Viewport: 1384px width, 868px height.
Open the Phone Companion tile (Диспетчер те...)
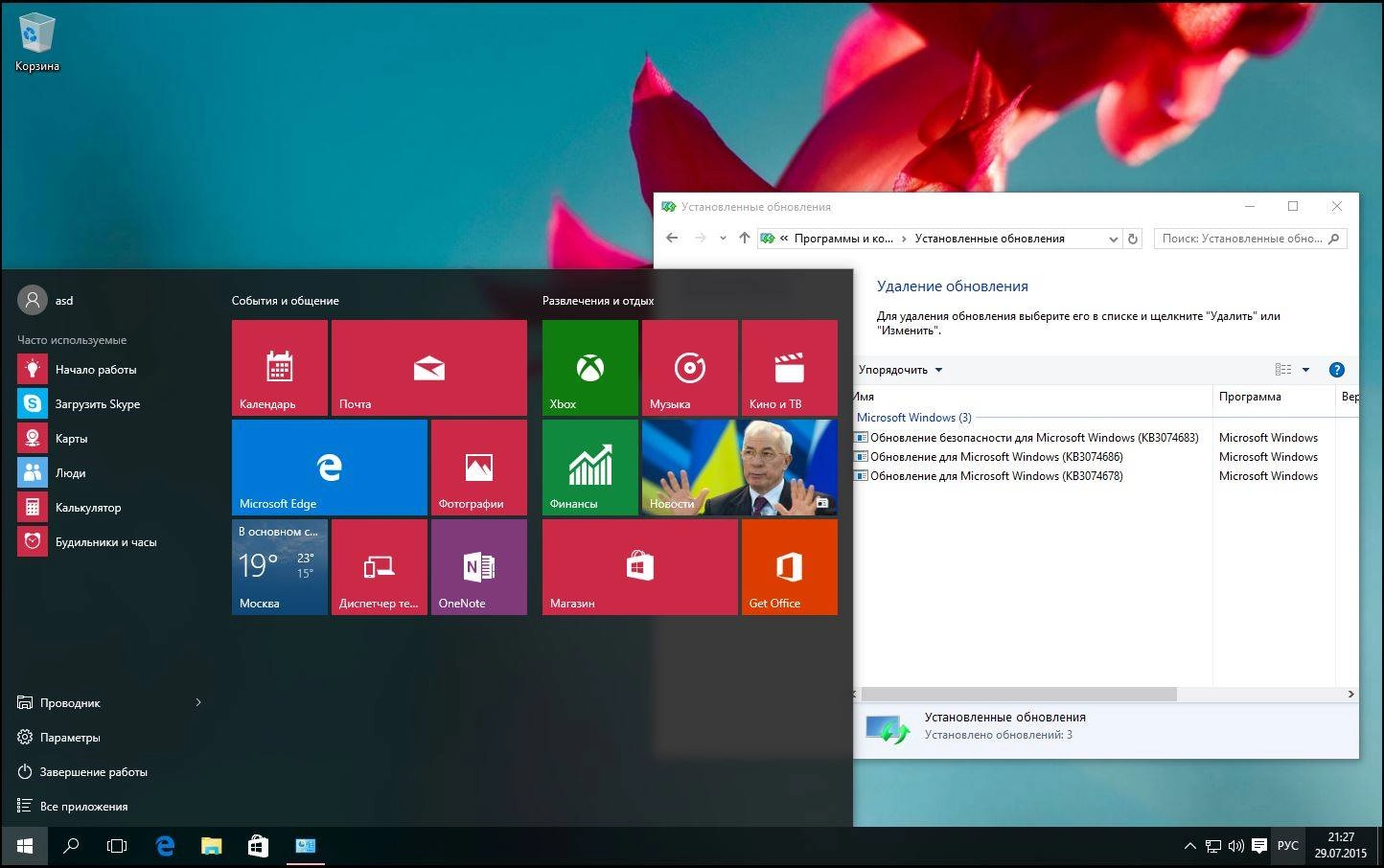tap(380, 567)
